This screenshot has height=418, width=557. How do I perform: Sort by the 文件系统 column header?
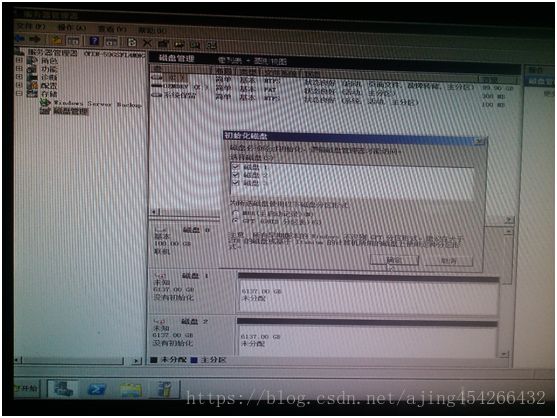[280, 73]
